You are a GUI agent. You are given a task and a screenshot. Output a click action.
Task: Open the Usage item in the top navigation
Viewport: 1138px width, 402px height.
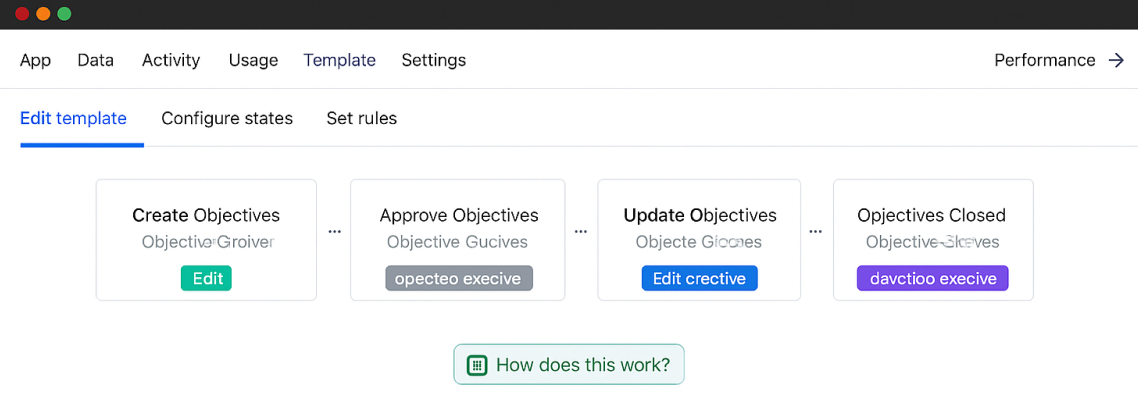tap(253, 60)
